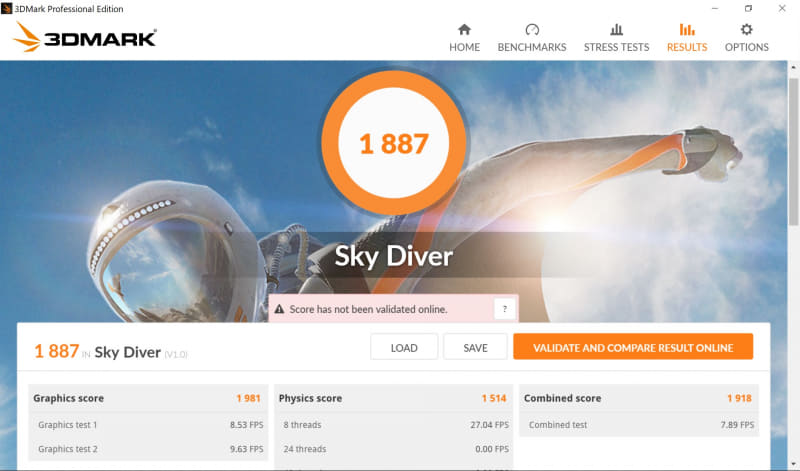800x471 pixels.
Task: Click the 1 887 score in results panel
Action: point(57,351)
